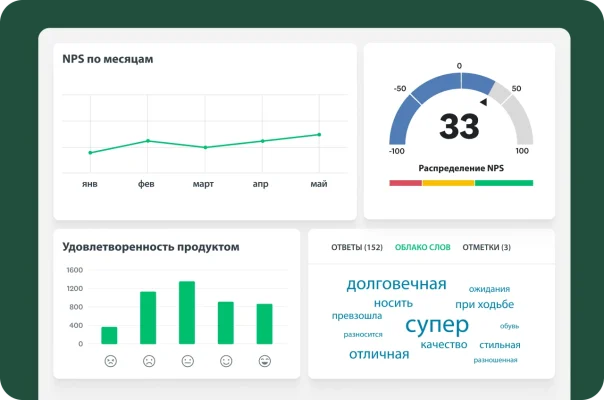Click the green promoters segment of distribution bar

tap(504, 183)
